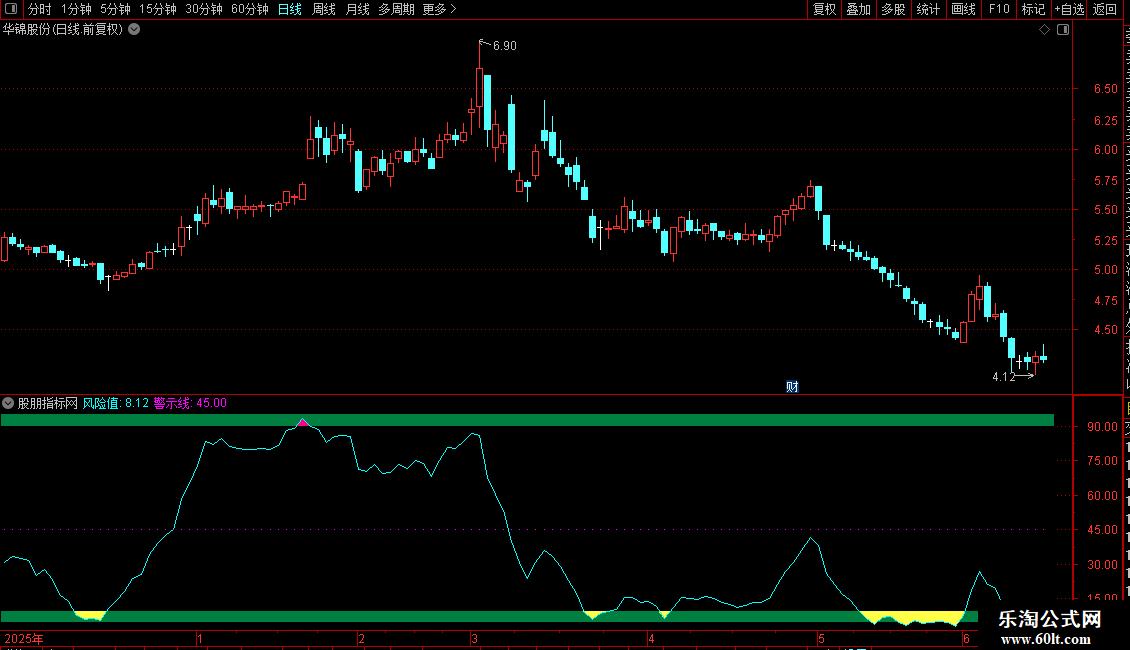This screenshot has height=650, width=1130.
Task: Click the 统计 statistics button
Action: click(928, 9)
